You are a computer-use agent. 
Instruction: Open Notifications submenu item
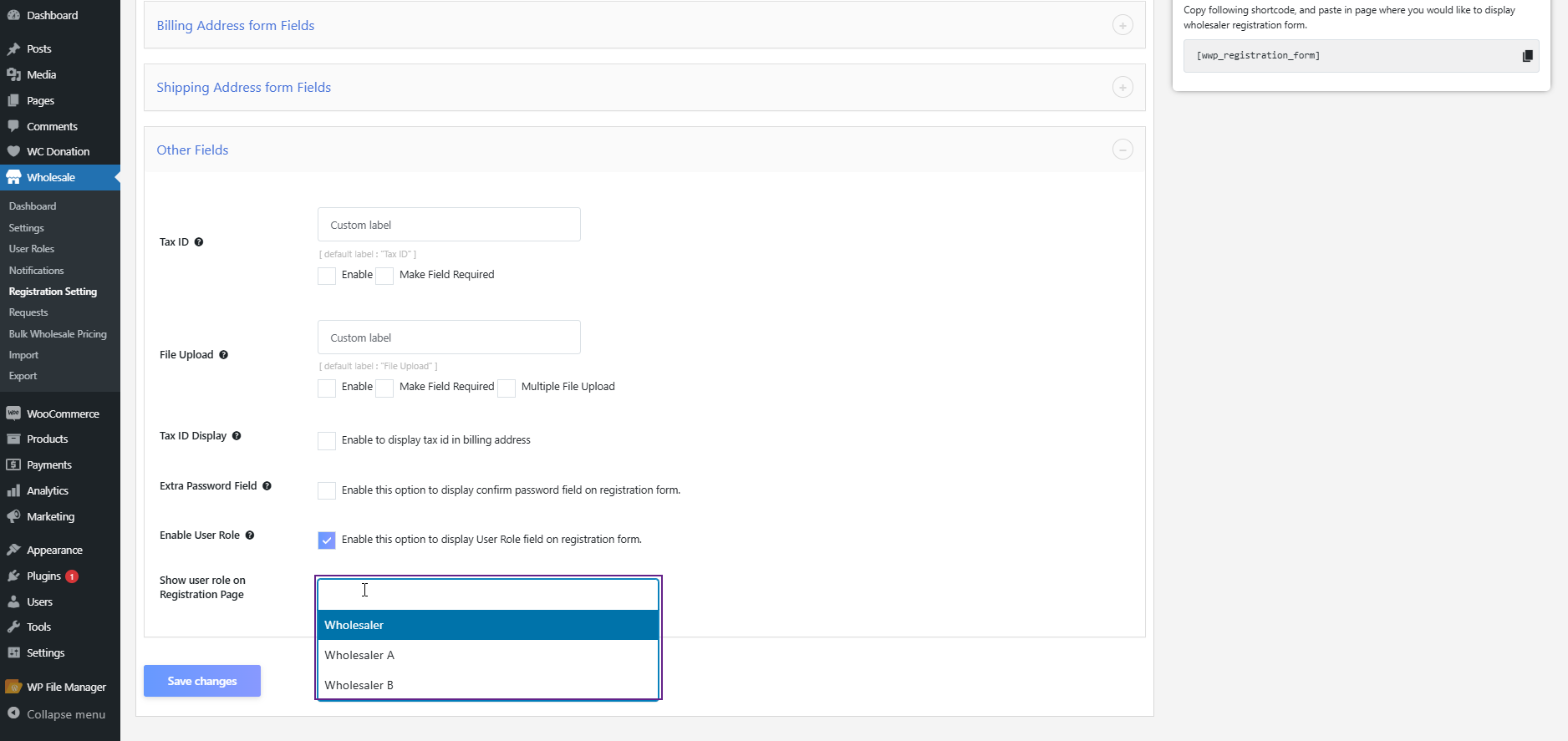36,271
